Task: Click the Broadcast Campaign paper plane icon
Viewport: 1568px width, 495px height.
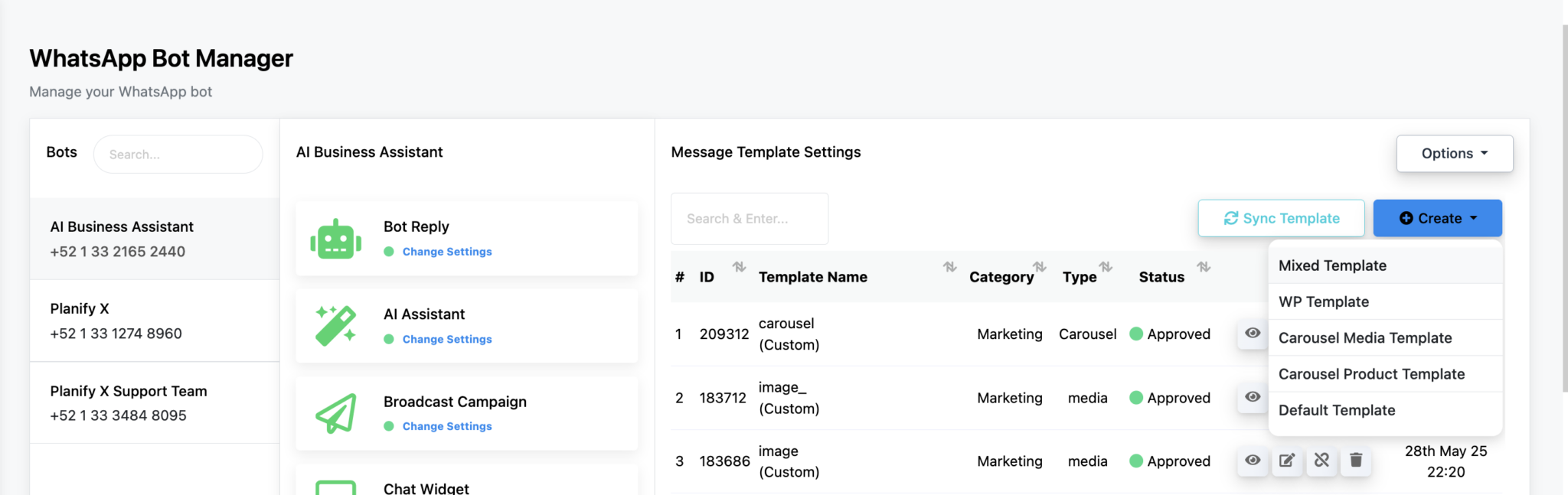Action: (x=336, y=413)
